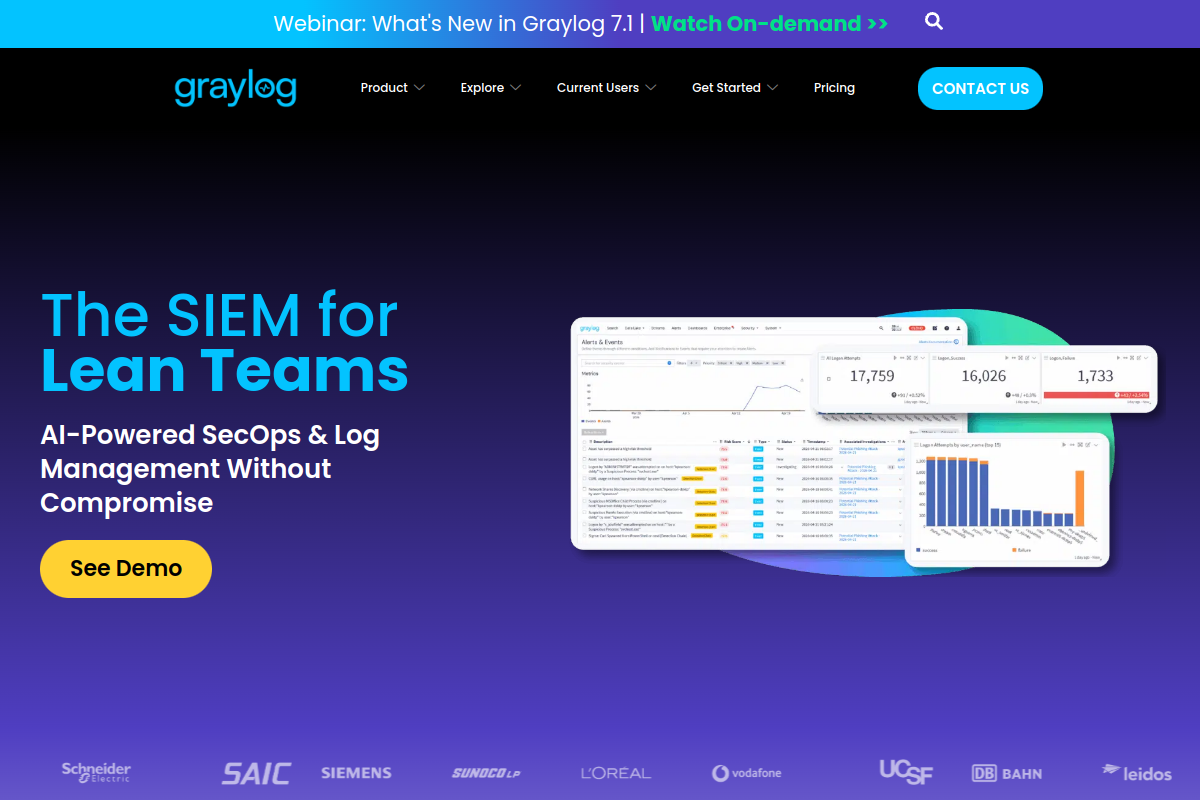This screenshot has height=800, width=1200.
Task: Click the Logon Attempts by user_name bar chart
Action: 1008,500
